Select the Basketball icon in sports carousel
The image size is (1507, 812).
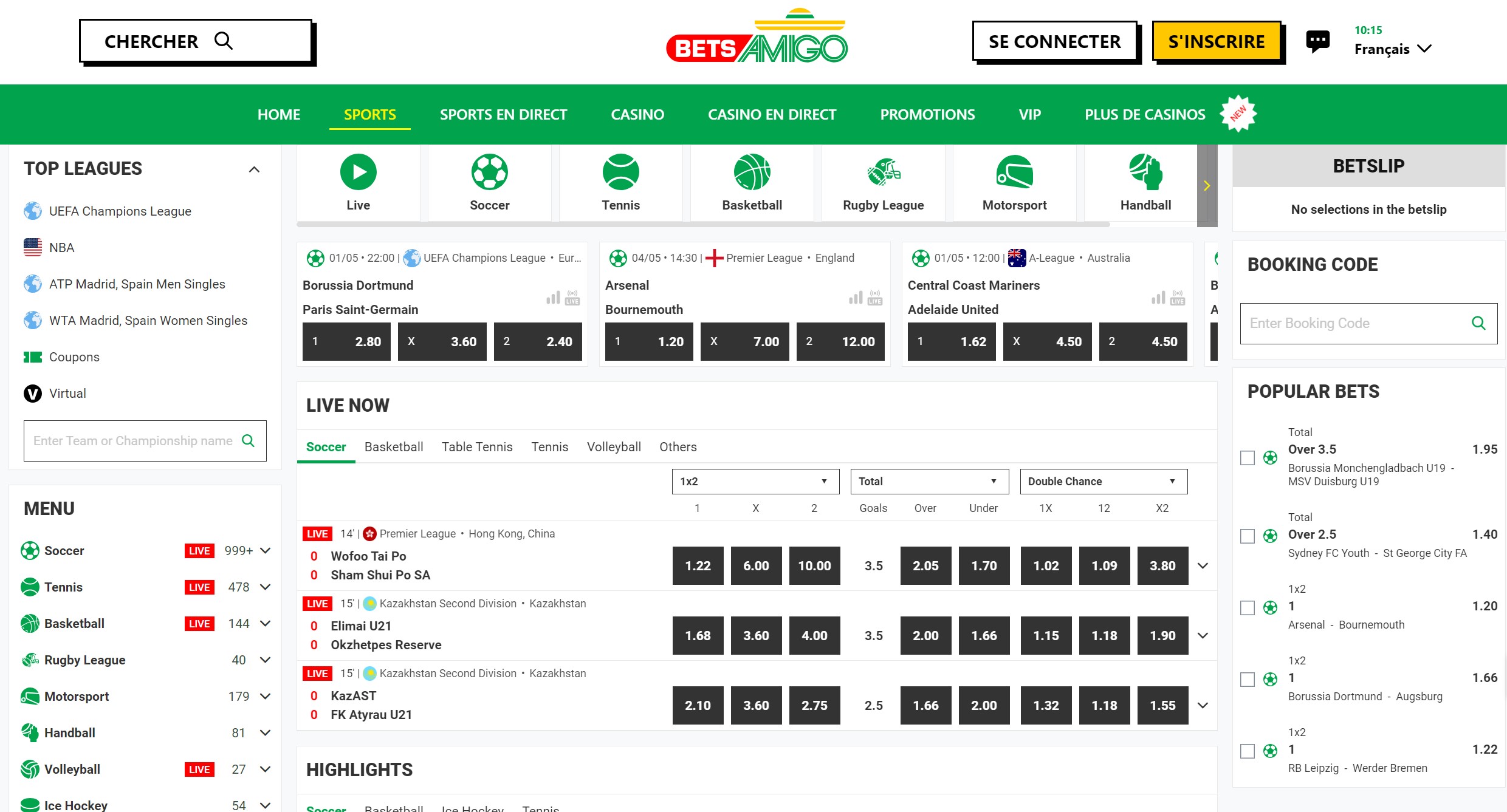click(x=752, y=172)
